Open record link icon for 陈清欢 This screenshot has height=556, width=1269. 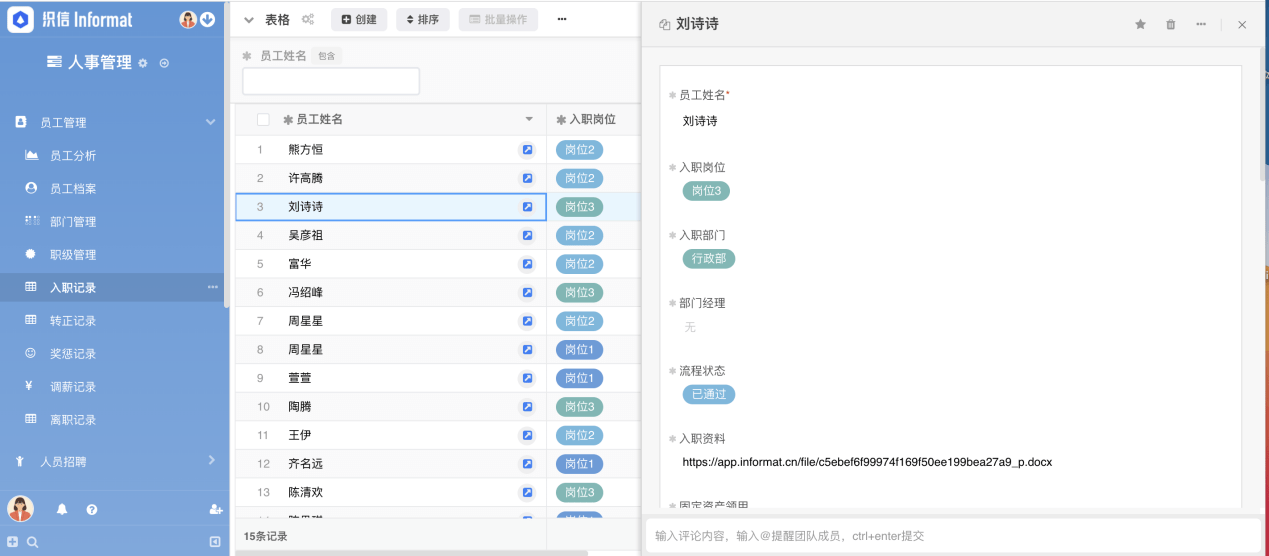[527, 492]
